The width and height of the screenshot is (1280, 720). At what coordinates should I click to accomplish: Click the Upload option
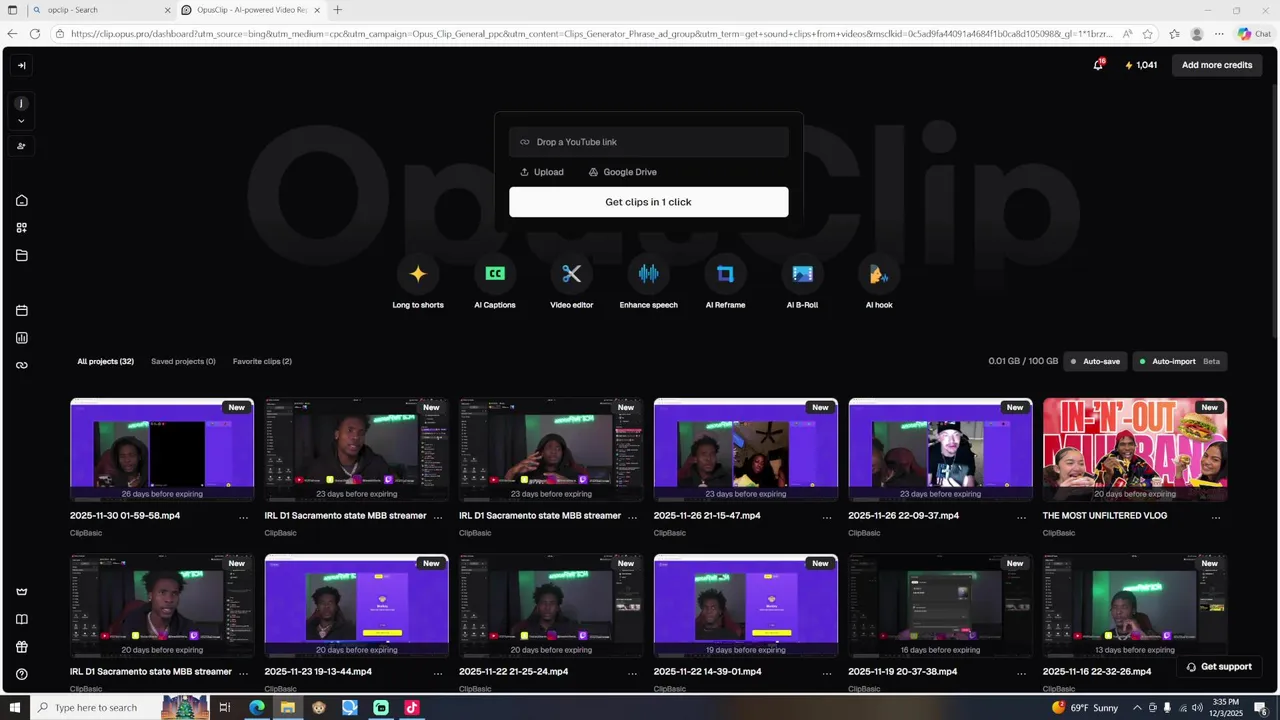(542, 172)
